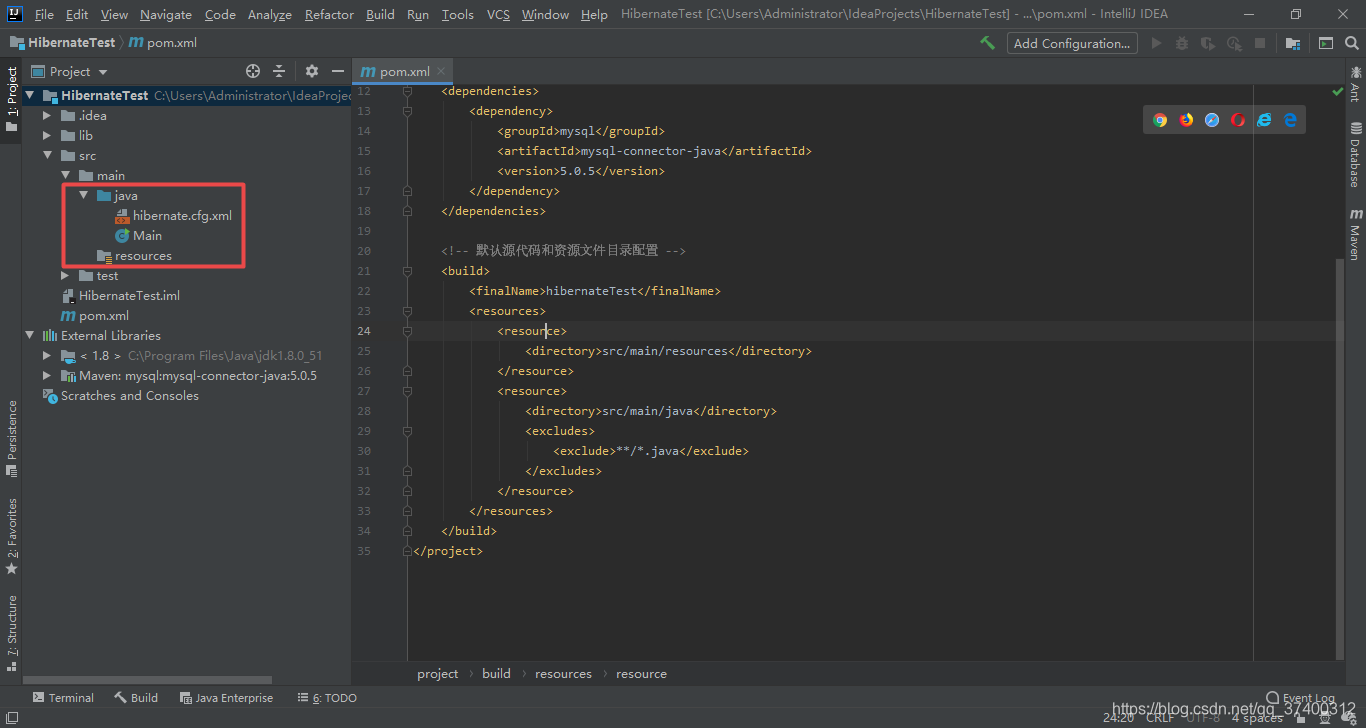The width and height of the screenshot is (1366, 728).
Task: Expand the JDK 1.8 library node
Action: click(47, 356)
